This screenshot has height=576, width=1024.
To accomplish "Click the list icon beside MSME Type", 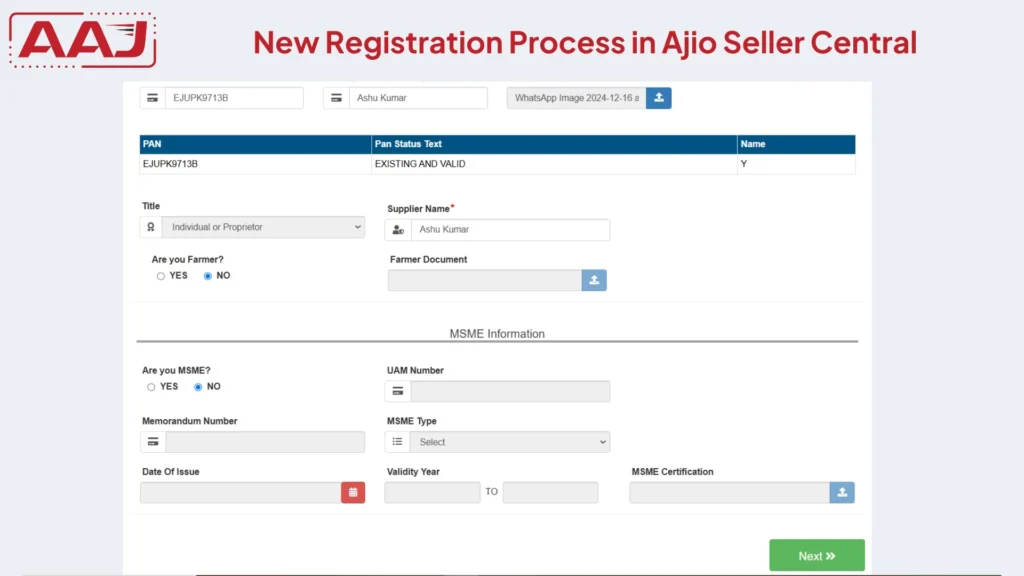I will click(396, 441).
